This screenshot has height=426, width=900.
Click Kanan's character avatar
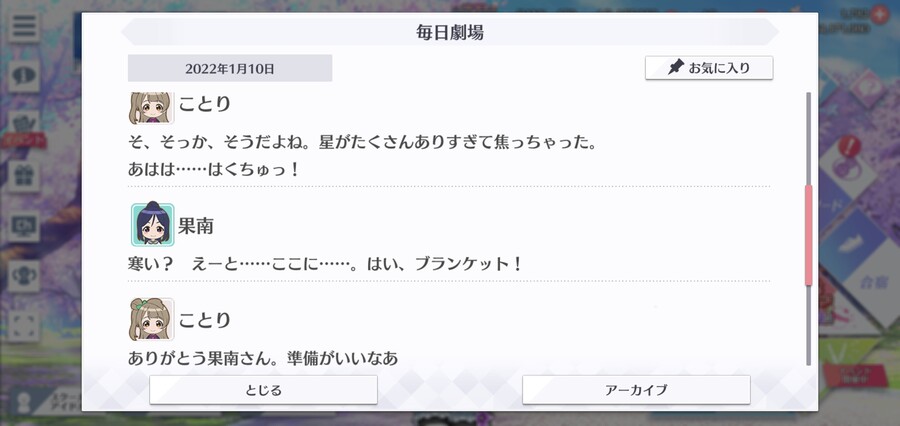point(153,224)
